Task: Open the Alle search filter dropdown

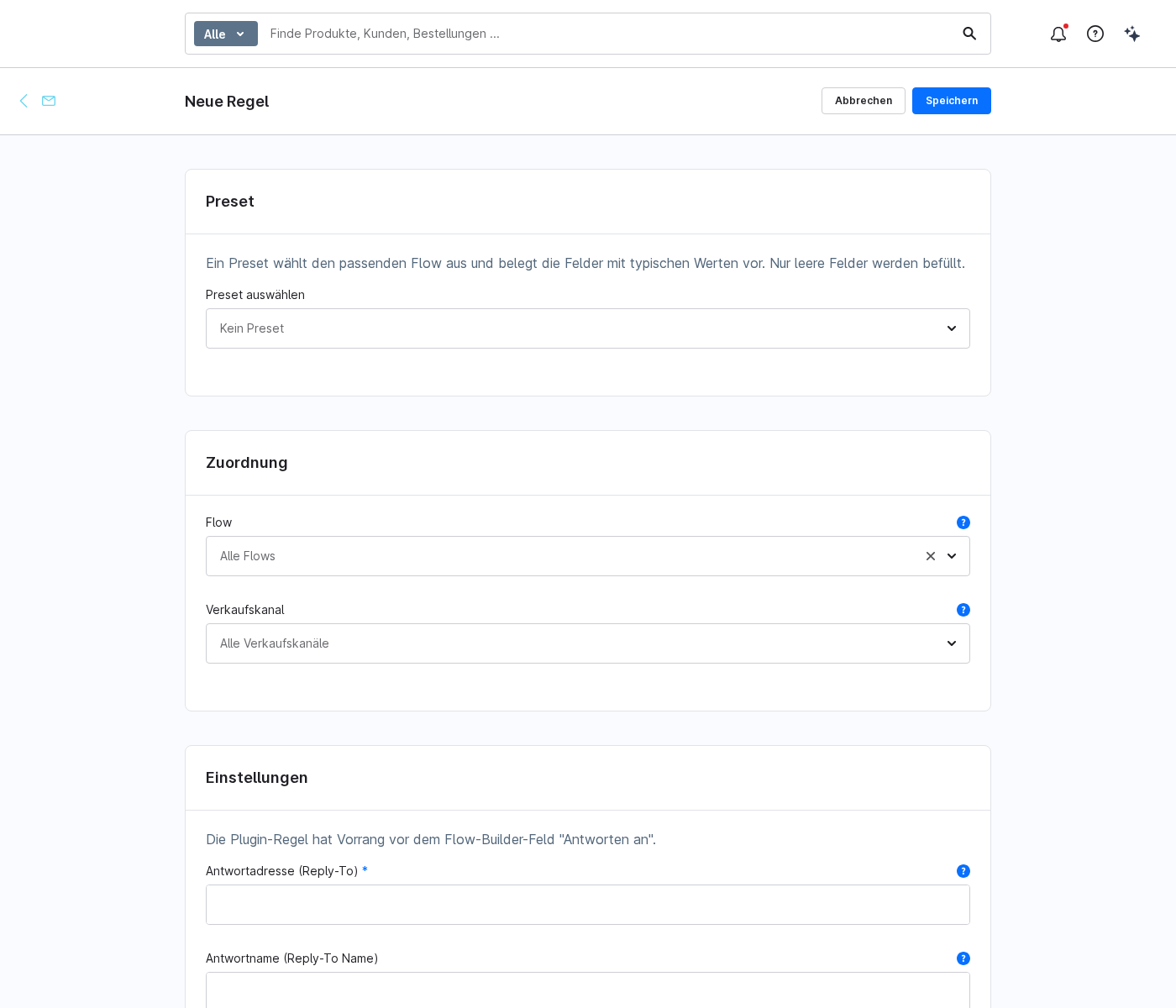Action: [226, 34]
